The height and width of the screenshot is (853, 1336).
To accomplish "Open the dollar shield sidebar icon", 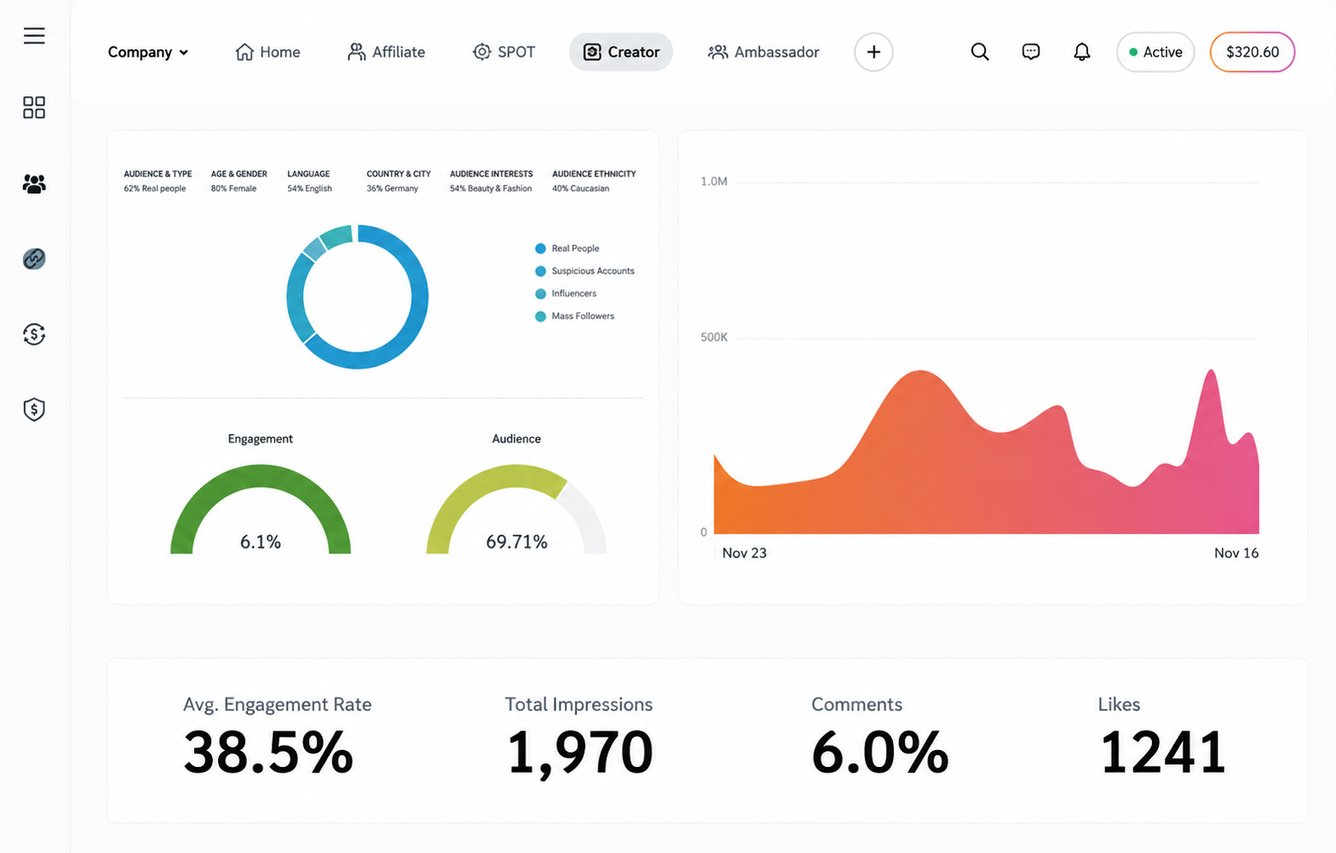I will [34, 409].
